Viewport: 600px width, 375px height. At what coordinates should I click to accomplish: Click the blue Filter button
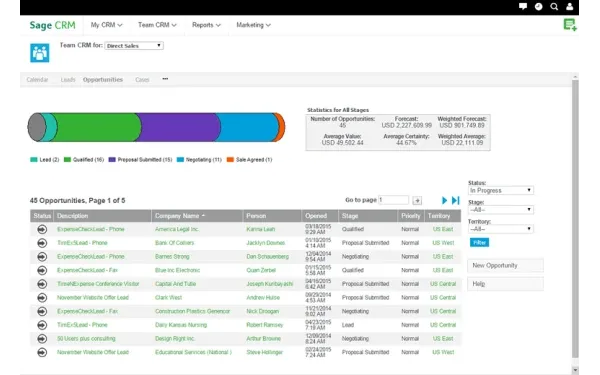(x=479, y=243)
